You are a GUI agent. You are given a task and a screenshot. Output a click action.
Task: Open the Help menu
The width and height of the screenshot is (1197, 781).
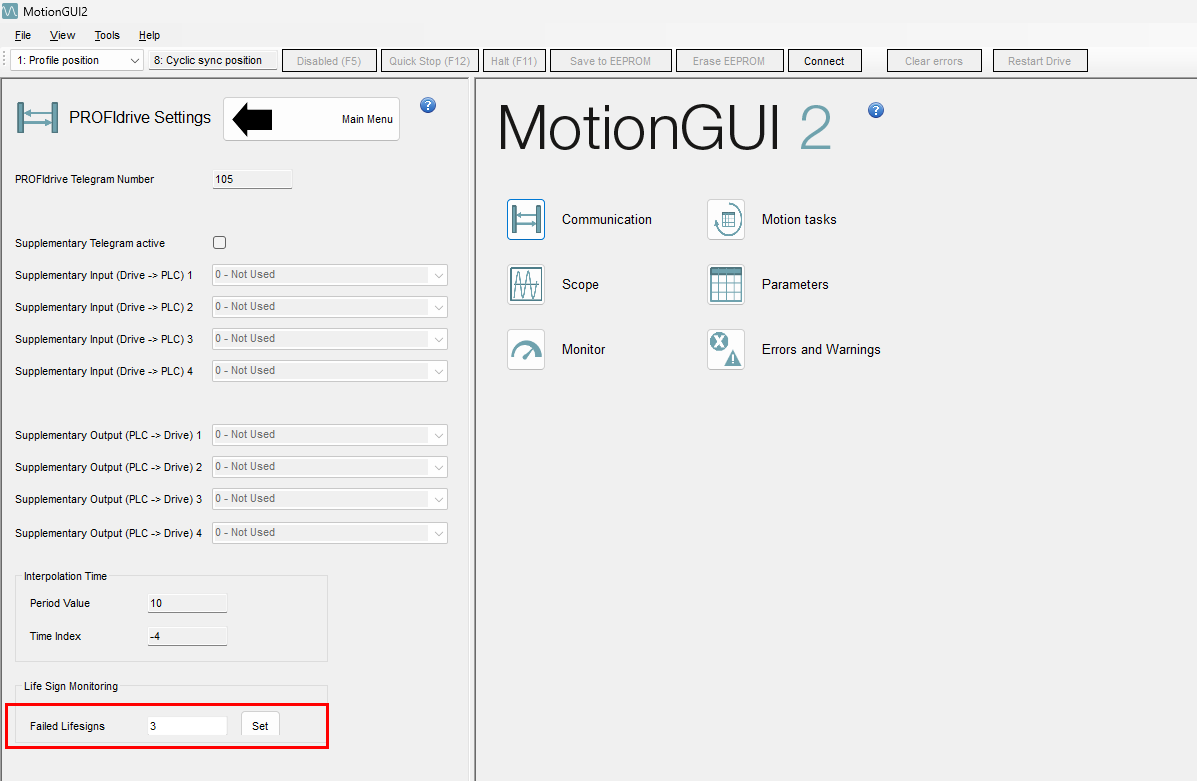coord(150,35)
